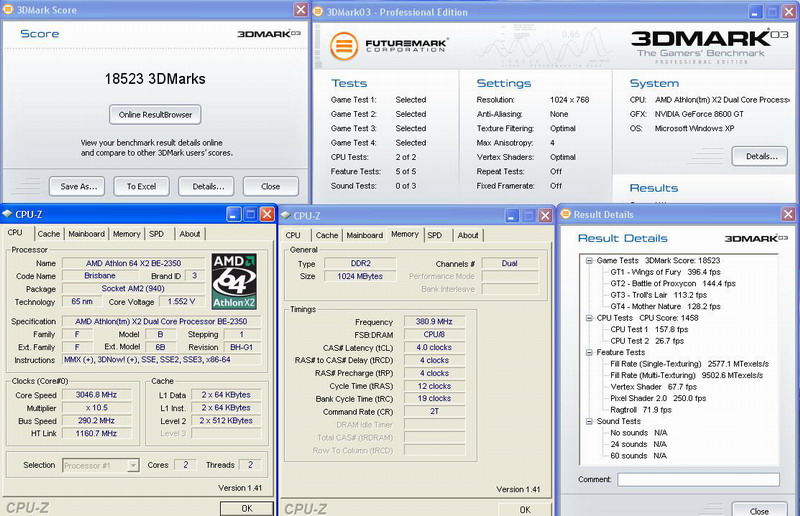The image size is (800, 516).
Task: Click OK in the middle CPU-Z window
Action: point(525,509)
